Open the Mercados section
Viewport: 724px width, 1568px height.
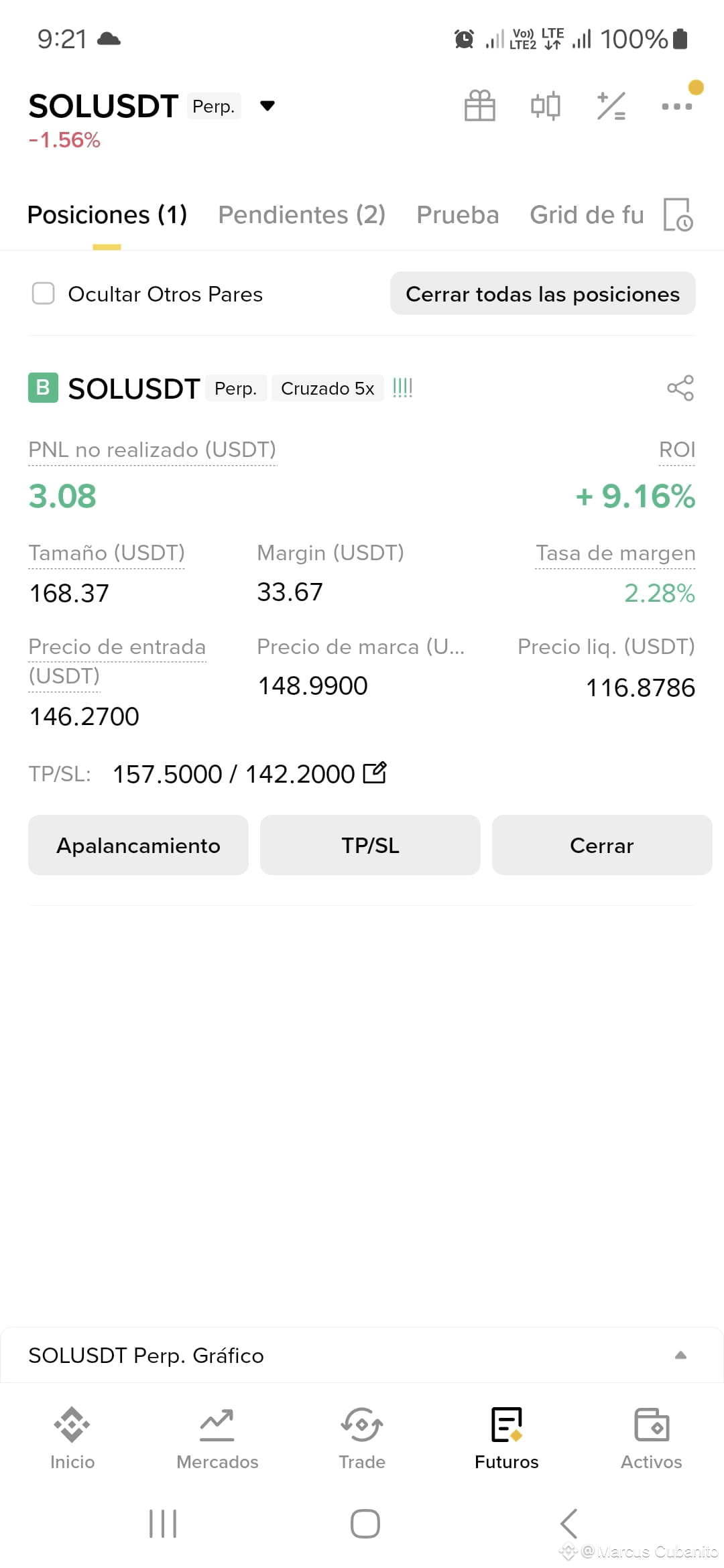point(217,1438)
